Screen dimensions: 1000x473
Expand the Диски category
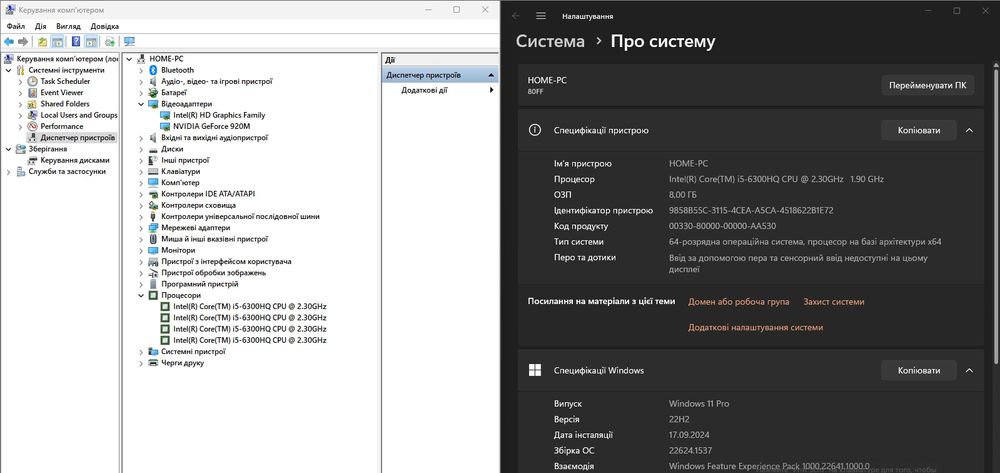coord(141,149)
